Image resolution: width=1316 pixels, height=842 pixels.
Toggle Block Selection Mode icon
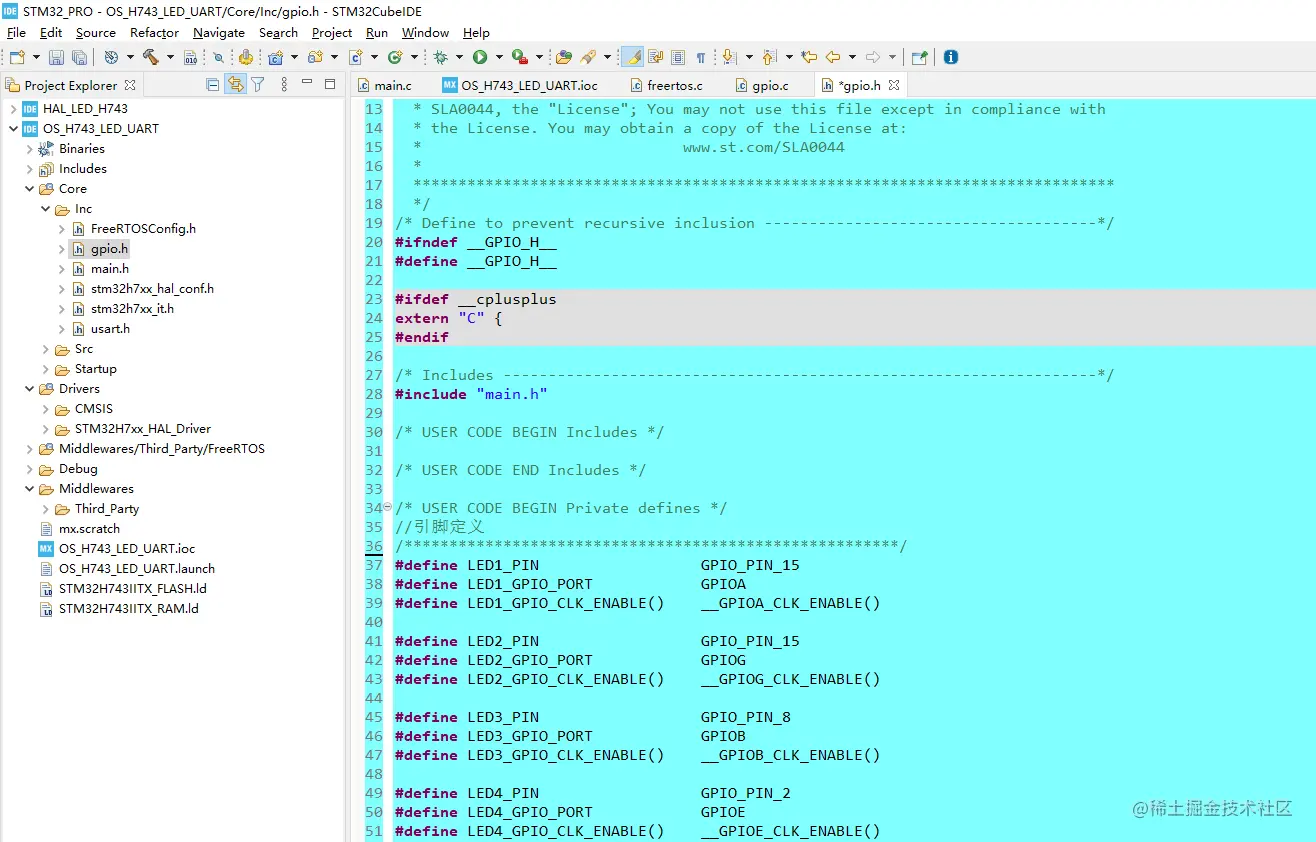tap(678, 58)
